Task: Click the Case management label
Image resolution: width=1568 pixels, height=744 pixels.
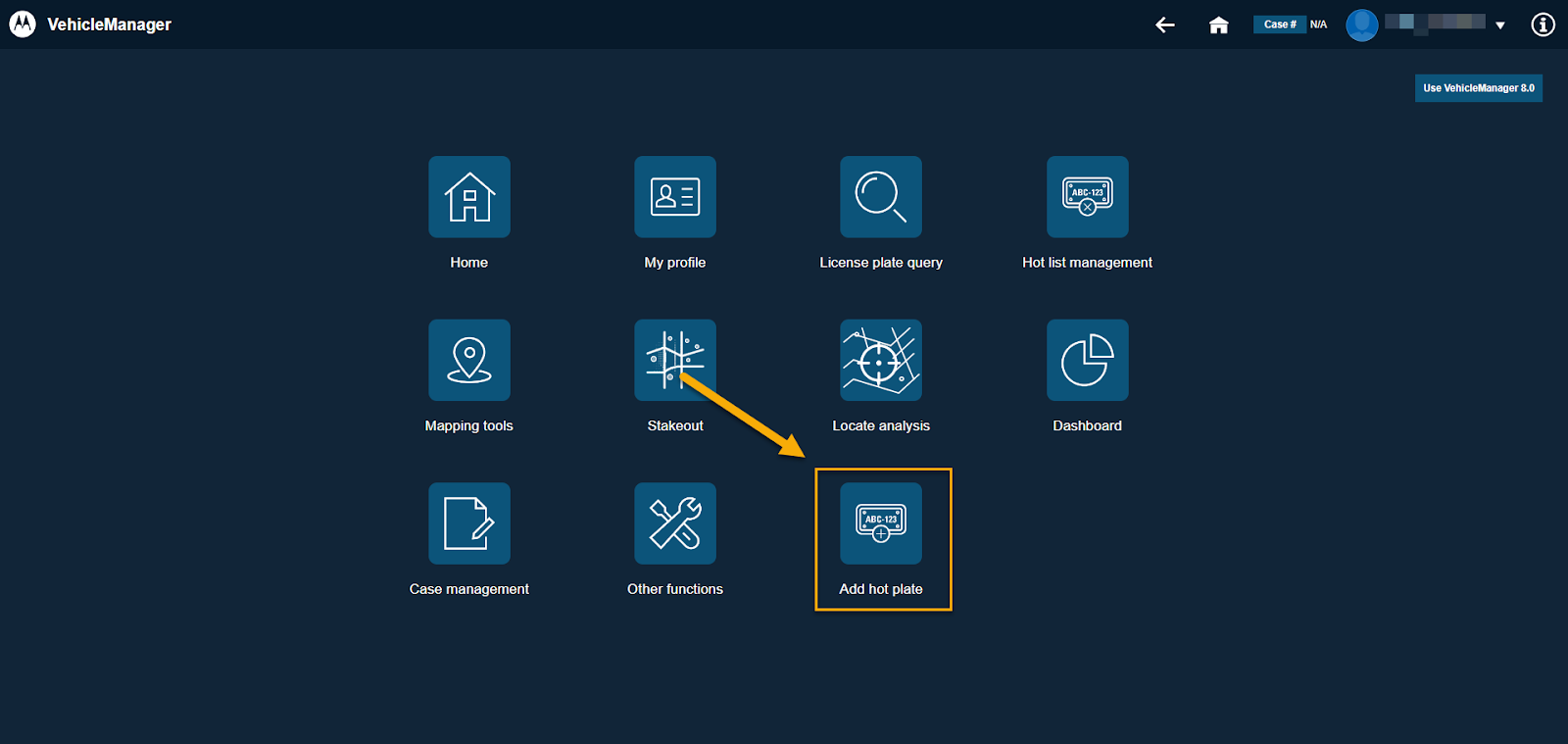Action: click(469, 589)
